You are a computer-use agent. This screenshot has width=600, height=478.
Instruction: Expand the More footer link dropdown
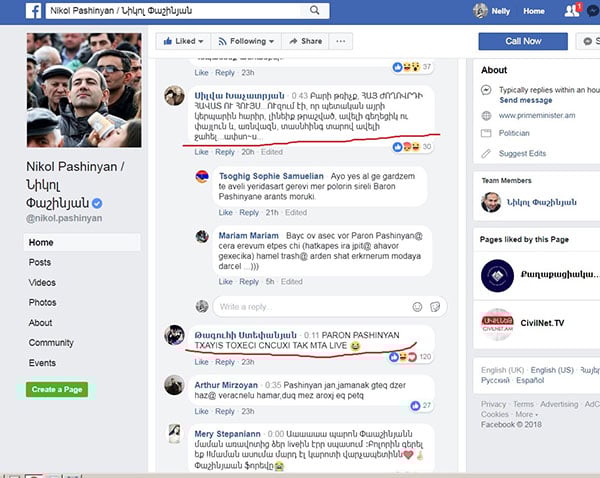tap(527, 414)
